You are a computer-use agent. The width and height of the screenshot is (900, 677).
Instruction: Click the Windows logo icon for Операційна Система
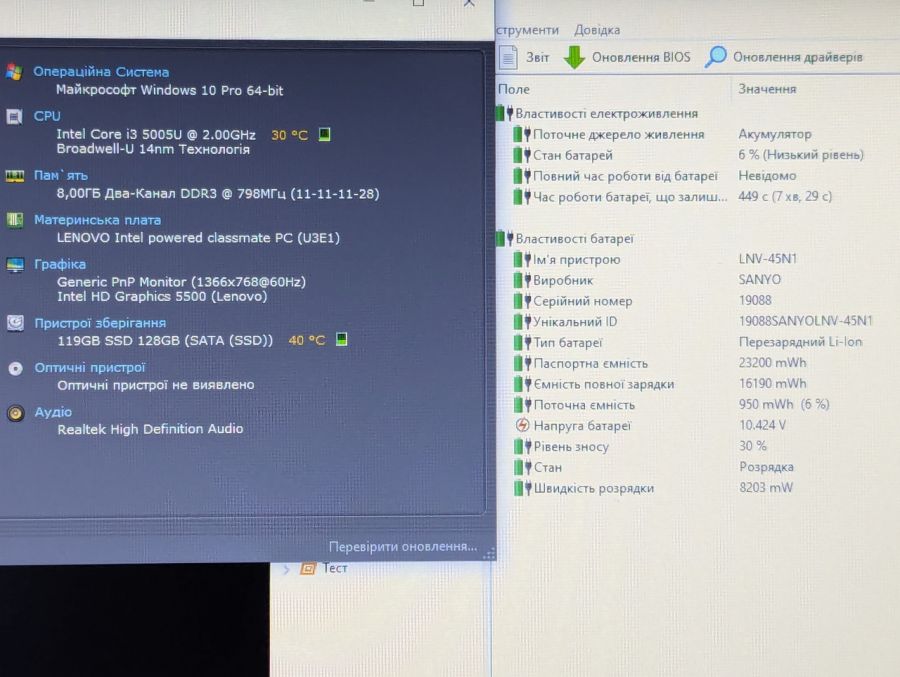pyautogui.click(x=14, y=72)
